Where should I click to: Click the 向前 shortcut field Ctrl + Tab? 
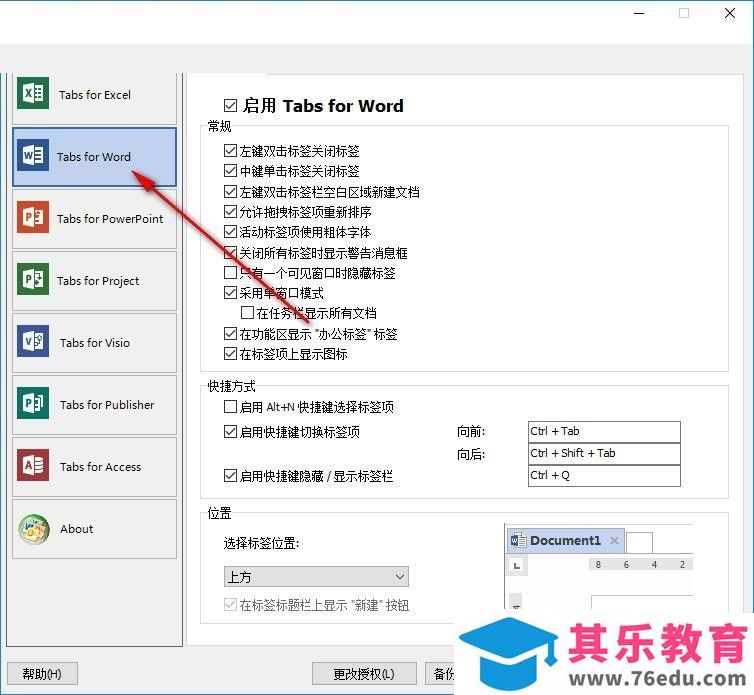point(604,431)
